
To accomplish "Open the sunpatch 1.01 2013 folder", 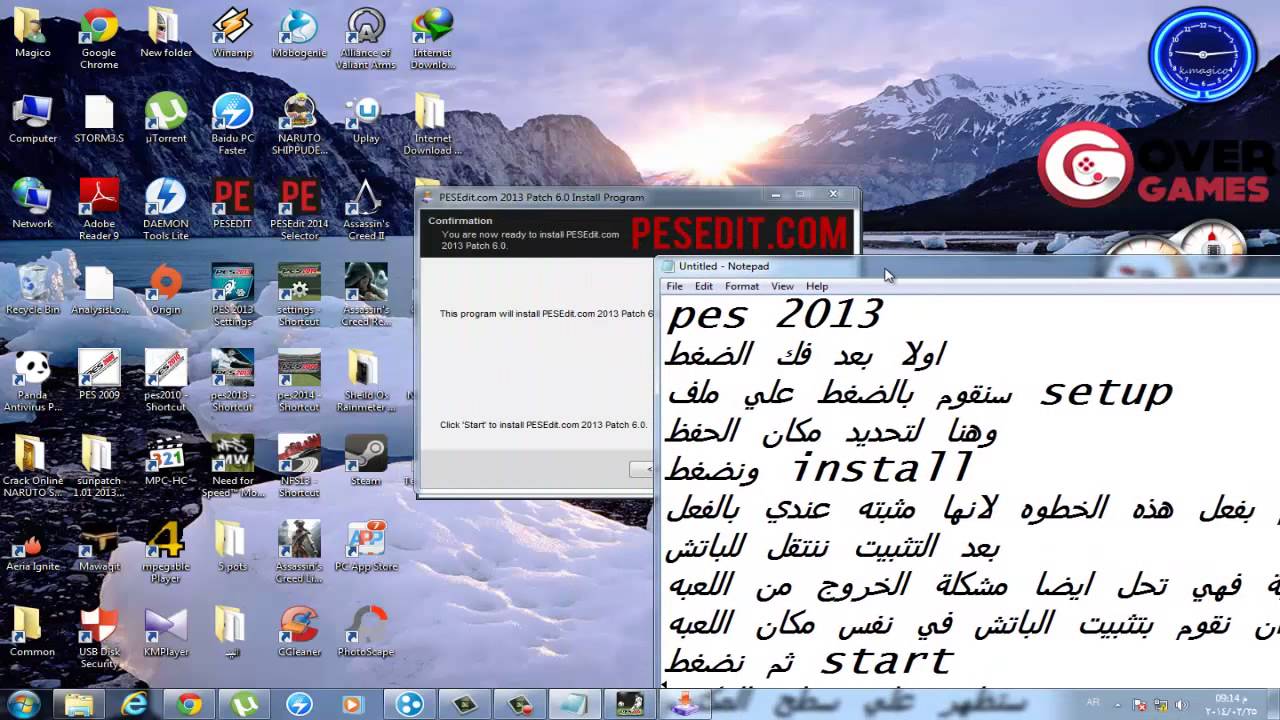I will click(x=99, y=465).
